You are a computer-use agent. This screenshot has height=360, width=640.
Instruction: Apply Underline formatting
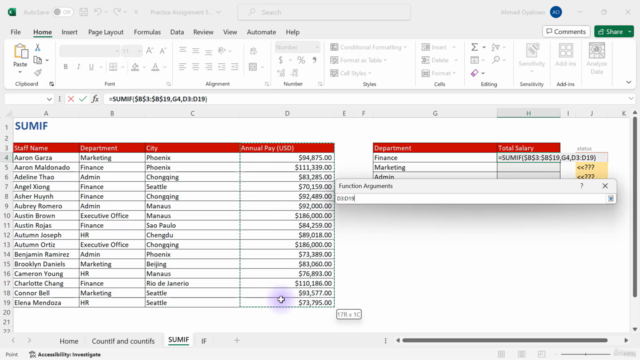point(91,67)
